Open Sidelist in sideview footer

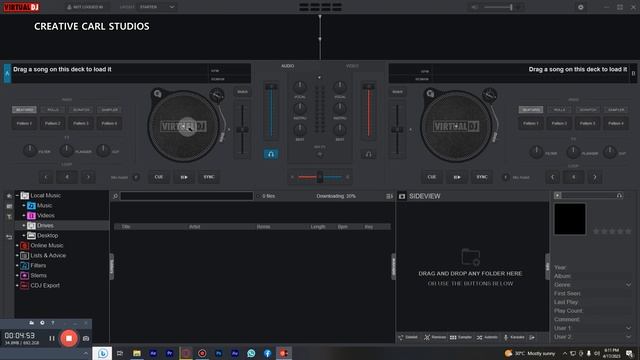pos(408,337)
